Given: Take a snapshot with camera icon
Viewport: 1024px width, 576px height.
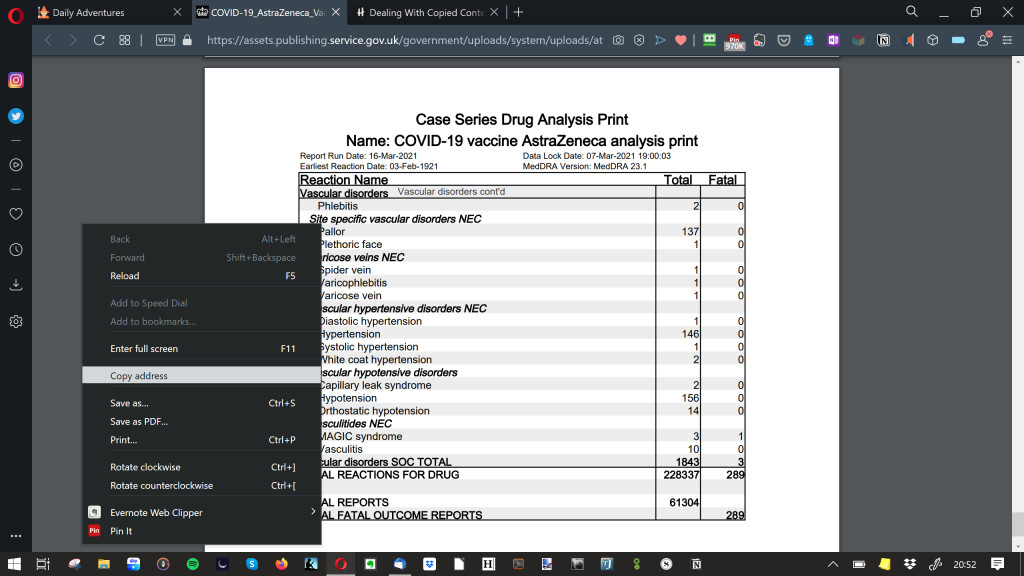Looking at the screenshot, I should [x=619, y=40].
